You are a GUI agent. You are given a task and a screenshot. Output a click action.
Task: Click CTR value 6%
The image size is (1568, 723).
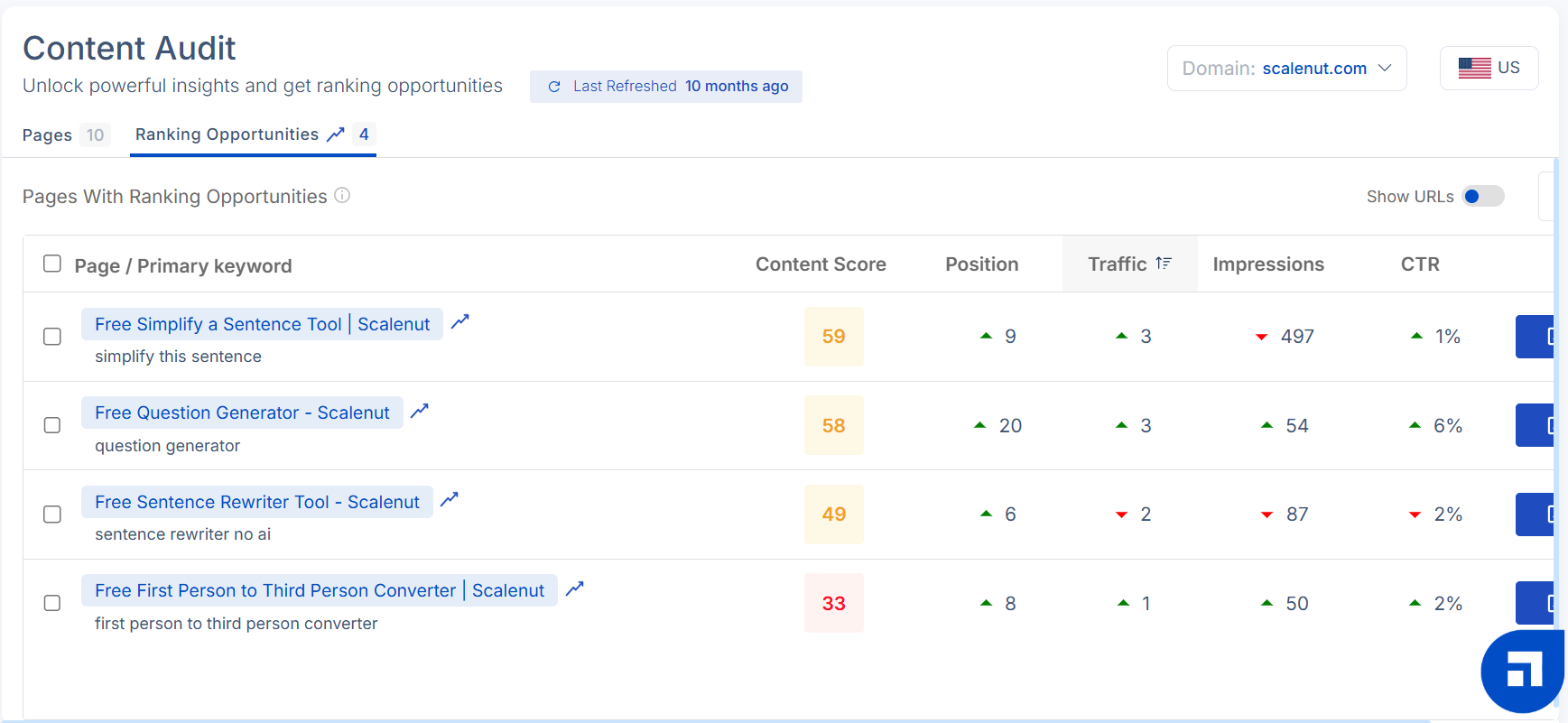point(1448,425)
